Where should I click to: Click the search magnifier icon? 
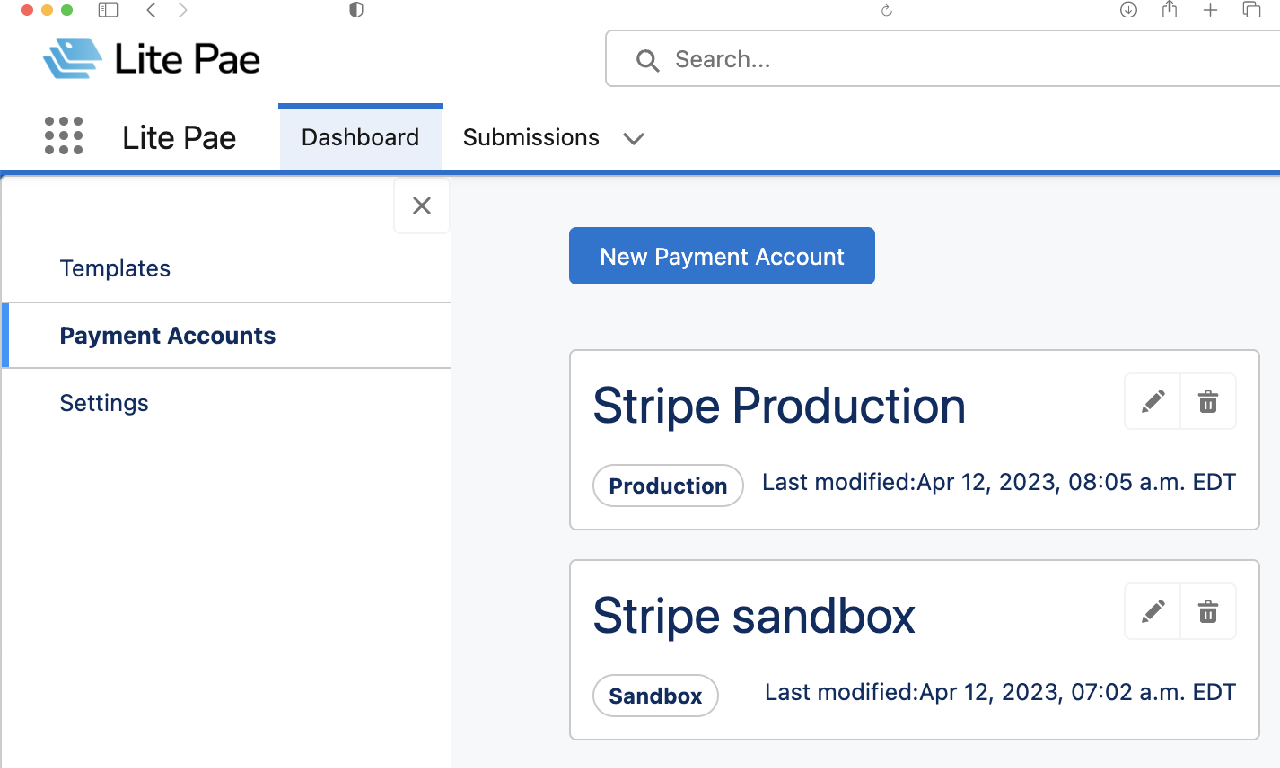(x=648, y=61)
